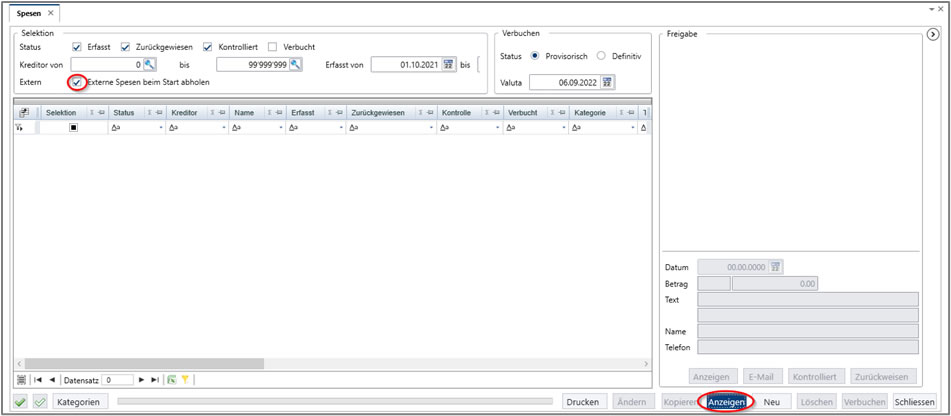
Task: Jump to first record in navigator
Action: point(38,380)
